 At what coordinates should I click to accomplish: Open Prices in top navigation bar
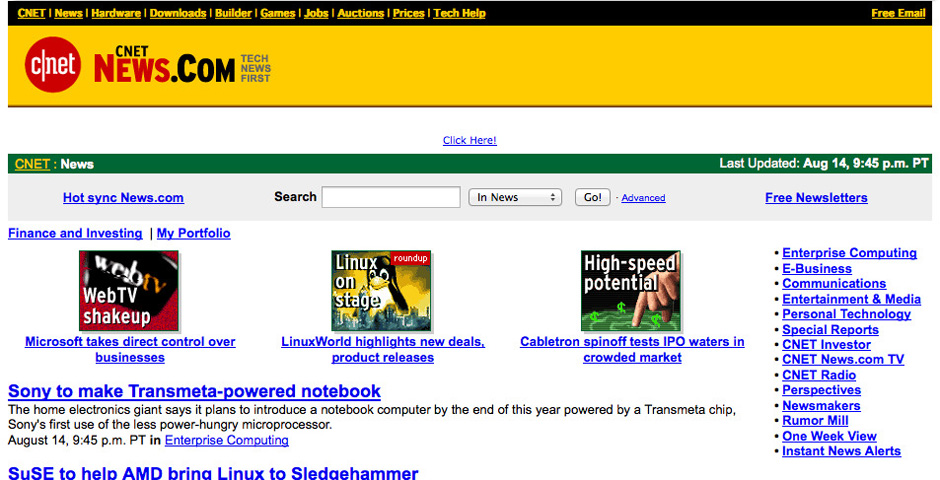coord(409,13)
